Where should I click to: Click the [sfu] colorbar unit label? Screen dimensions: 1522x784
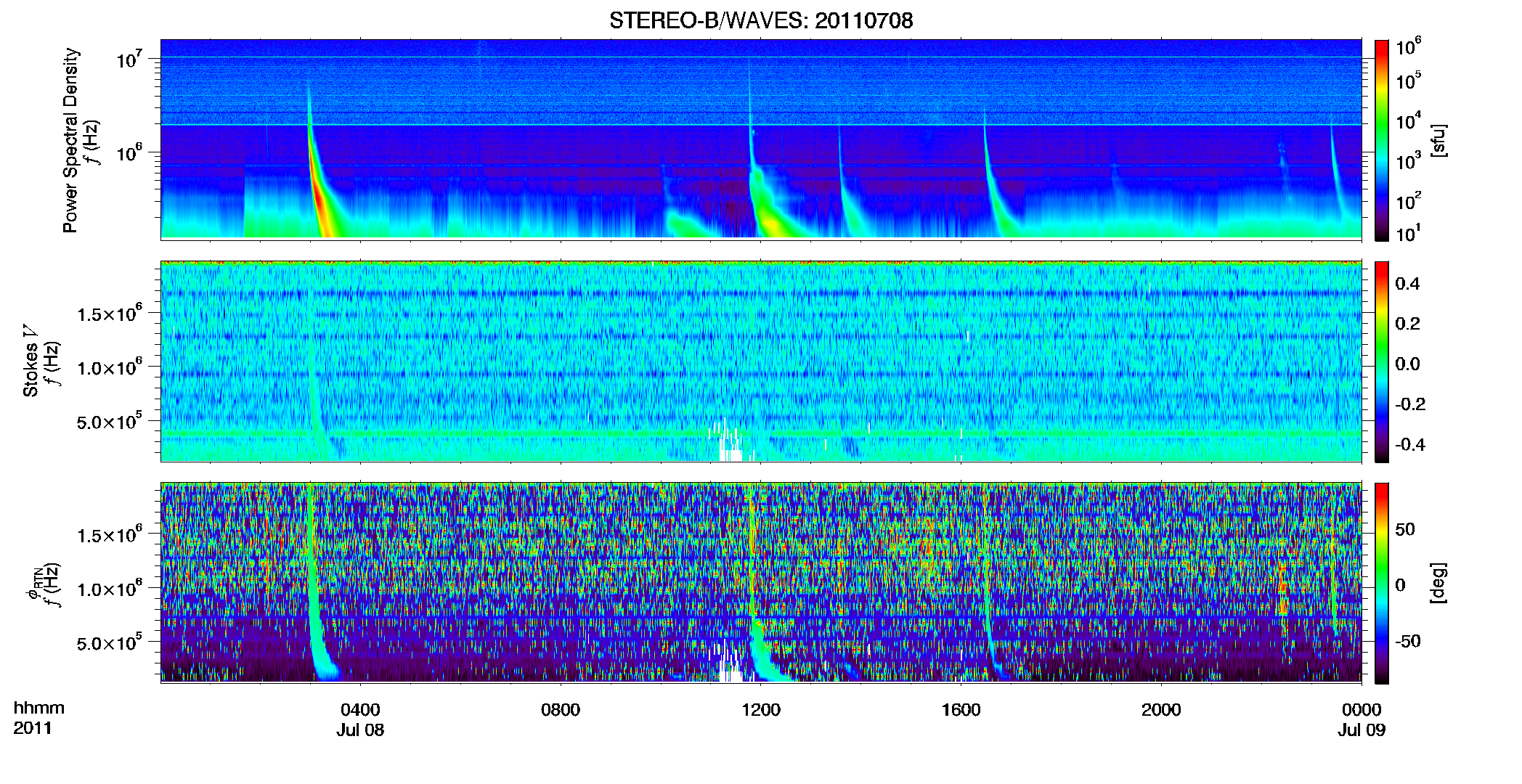click(x=1438, y=140)
